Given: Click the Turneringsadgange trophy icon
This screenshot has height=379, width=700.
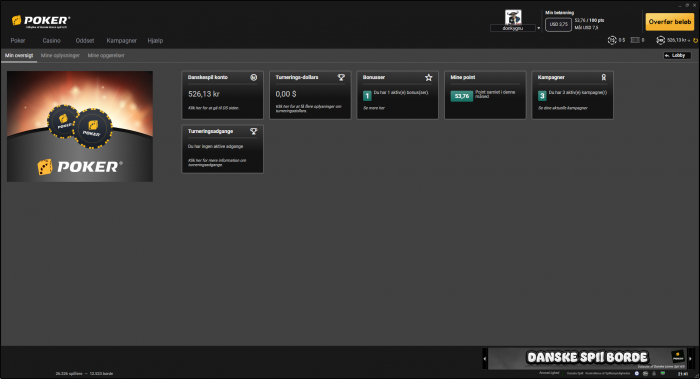Looking at the screenshot, I should pos(254,131).
